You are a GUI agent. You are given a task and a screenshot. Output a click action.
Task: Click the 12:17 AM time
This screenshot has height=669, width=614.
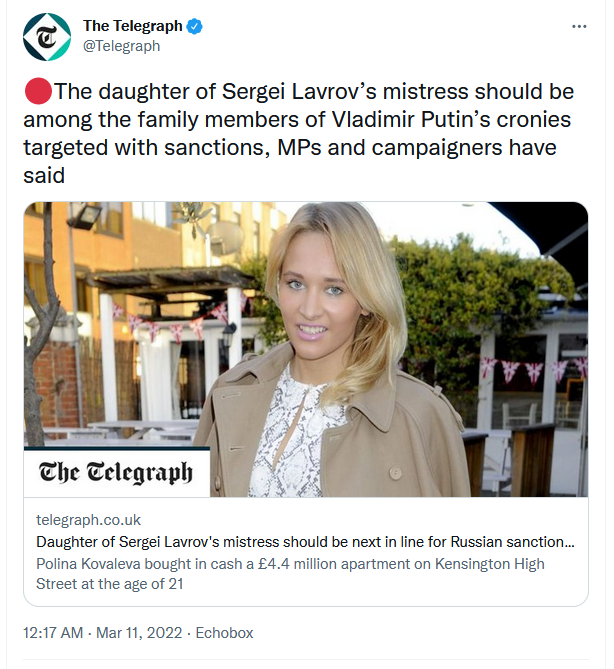[x=56, y=632]
